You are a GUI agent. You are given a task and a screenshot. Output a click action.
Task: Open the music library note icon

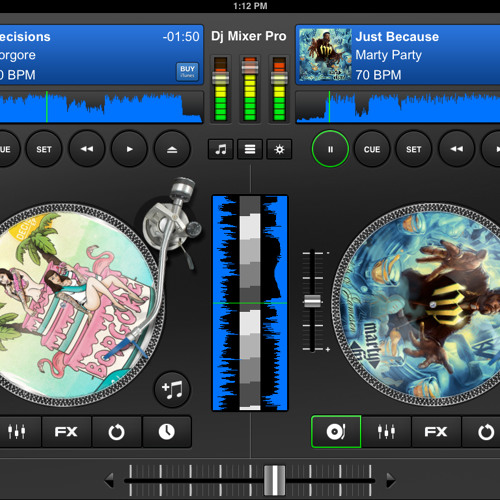click(221, 149)
